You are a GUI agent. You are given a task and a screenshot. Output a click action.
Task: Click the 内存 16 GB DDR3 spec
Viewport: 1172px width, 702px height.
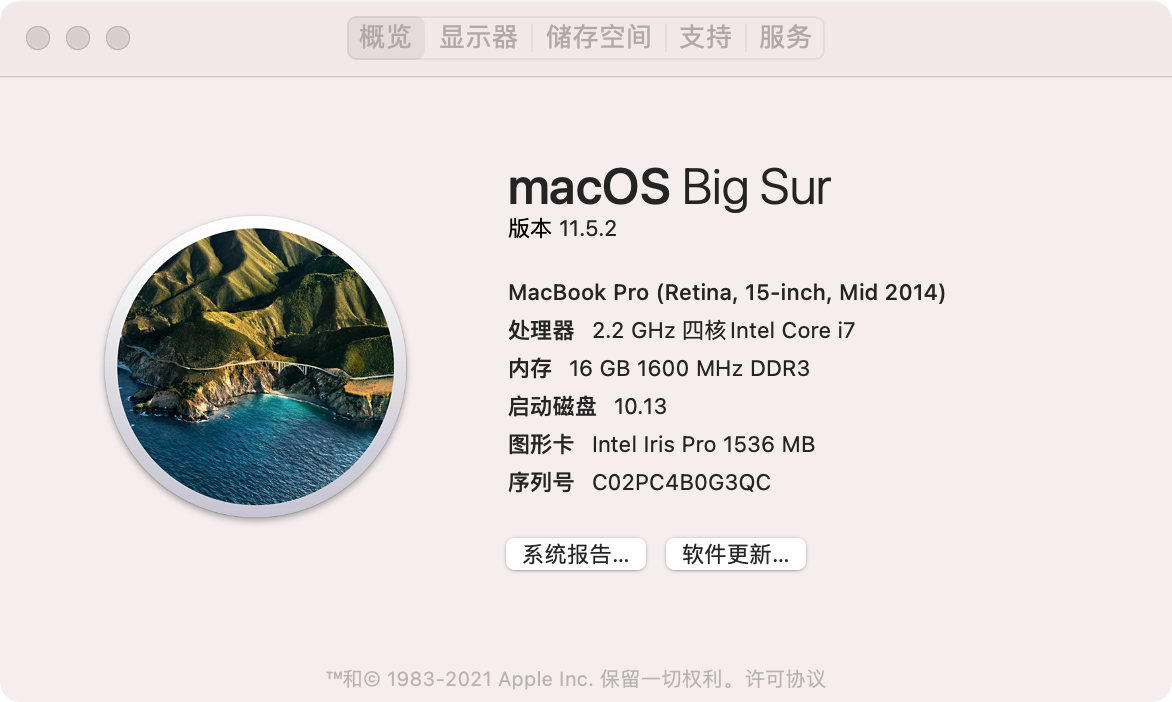pyautogui.click(x=660, y=368)
